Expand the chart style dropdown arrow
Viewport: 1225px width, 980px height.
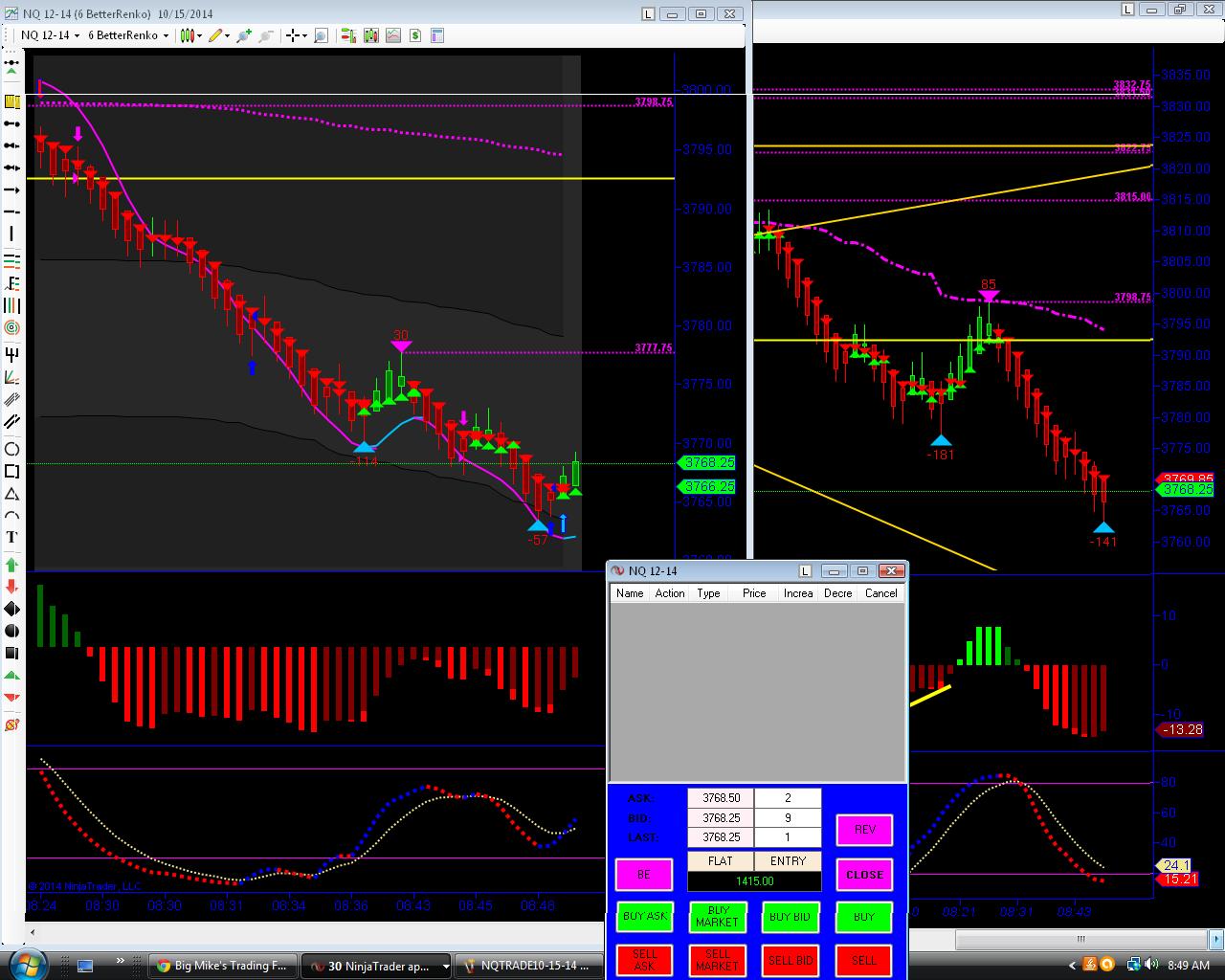pos(200,35)
